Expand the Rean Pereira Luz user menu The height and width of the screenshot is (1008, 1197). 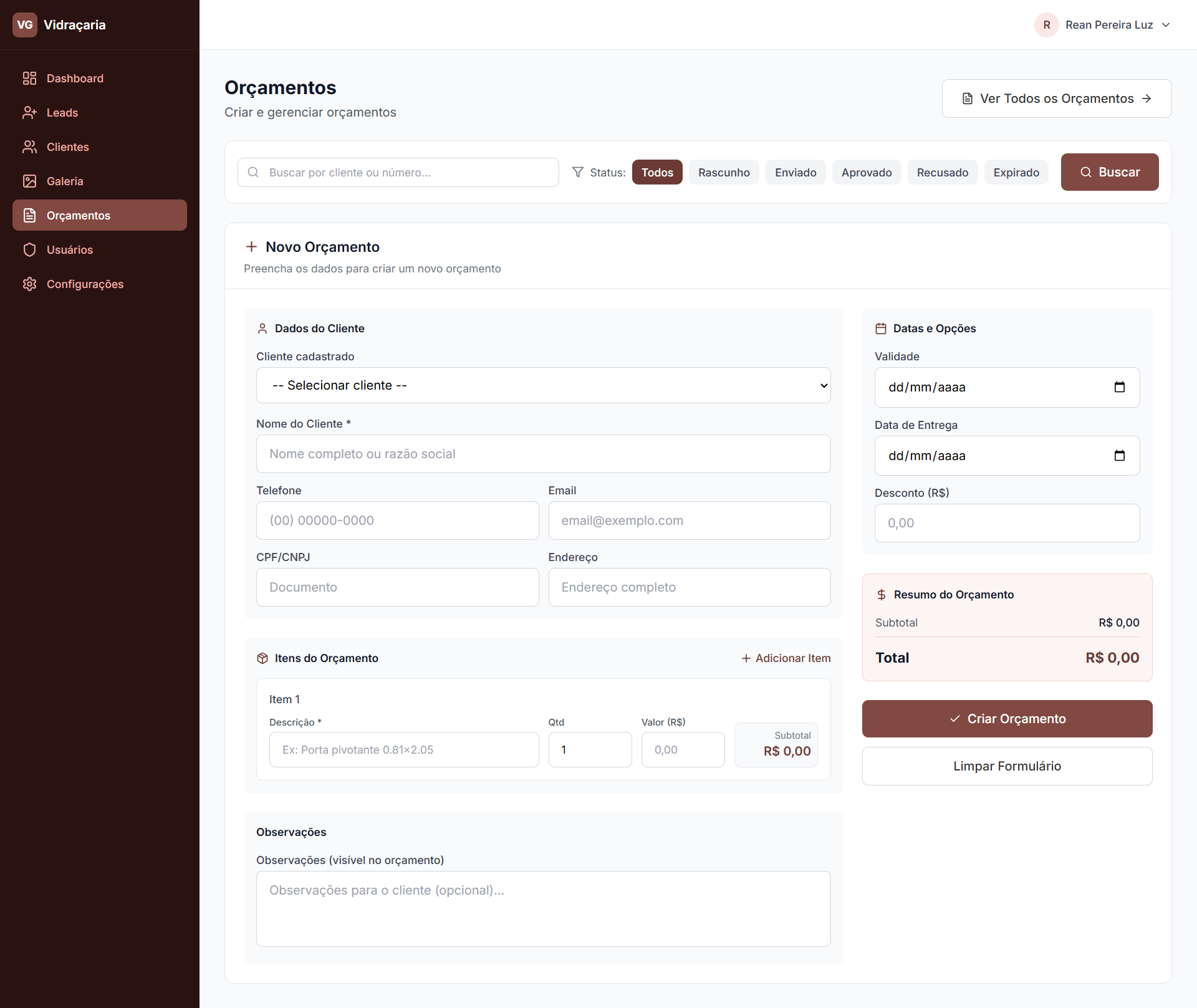click(x=1103, y=25)
